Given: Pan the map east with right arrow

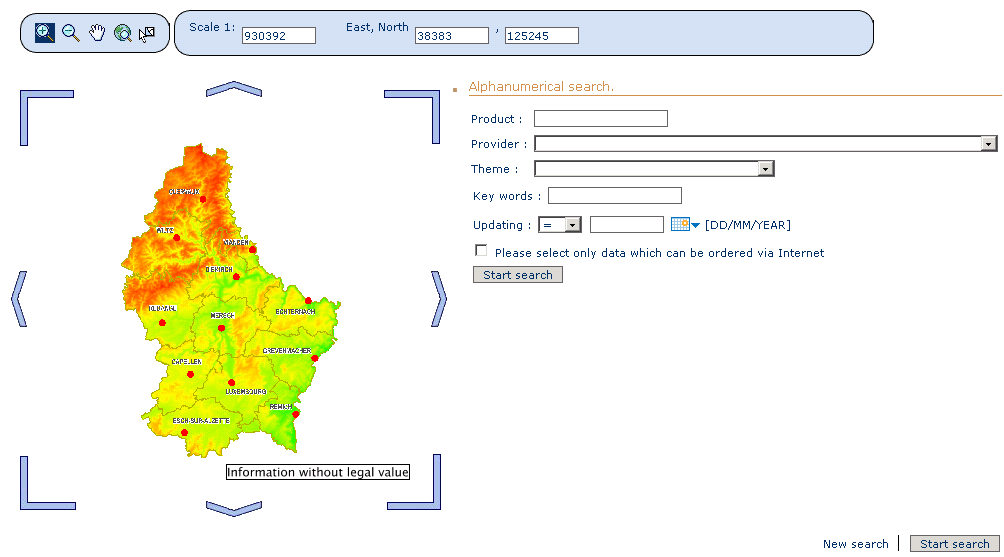Looking at the screenshot, I should click(438, 298).
